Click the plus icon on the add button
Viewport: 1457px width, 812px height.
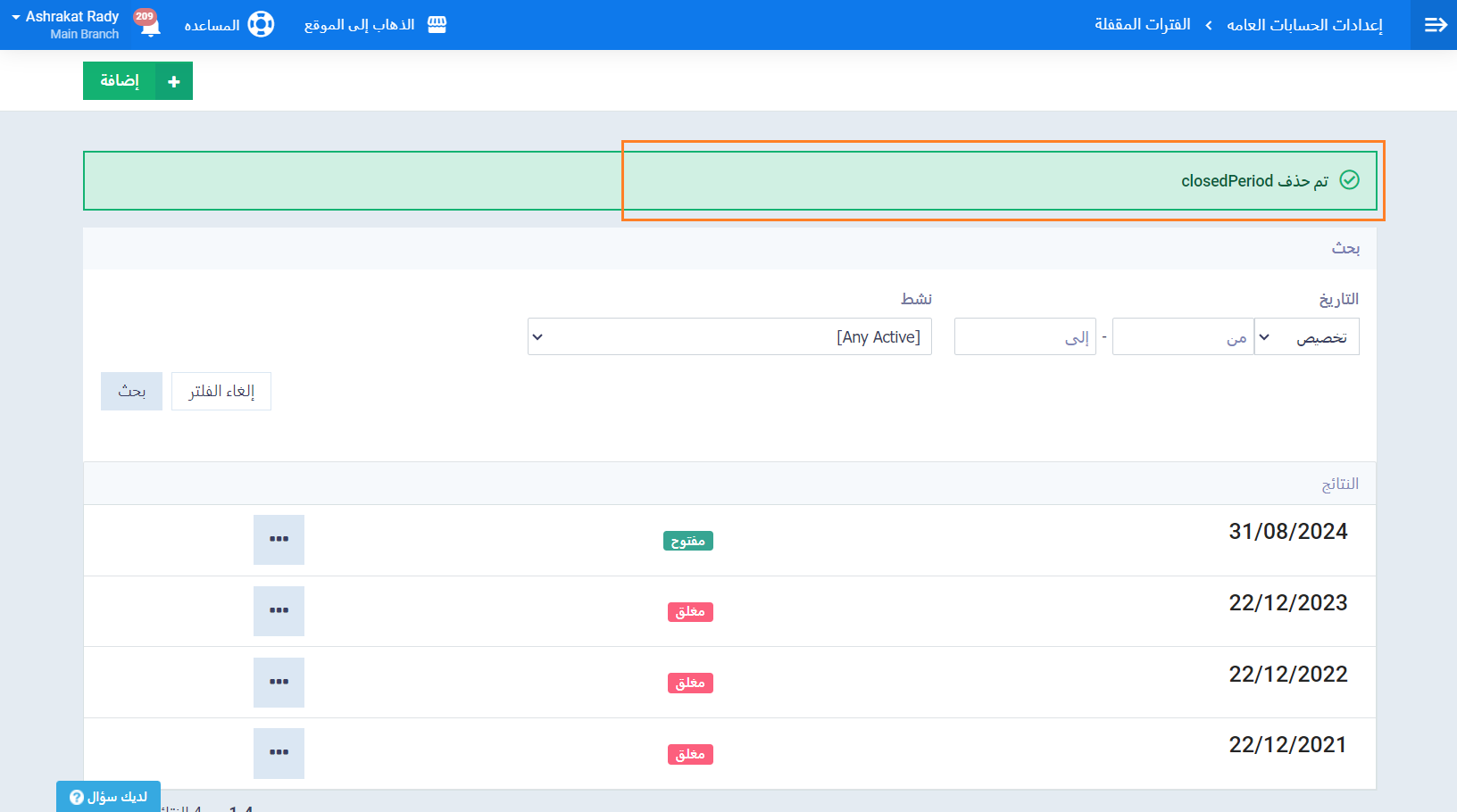pyautogui.click(x=174, y=81)
